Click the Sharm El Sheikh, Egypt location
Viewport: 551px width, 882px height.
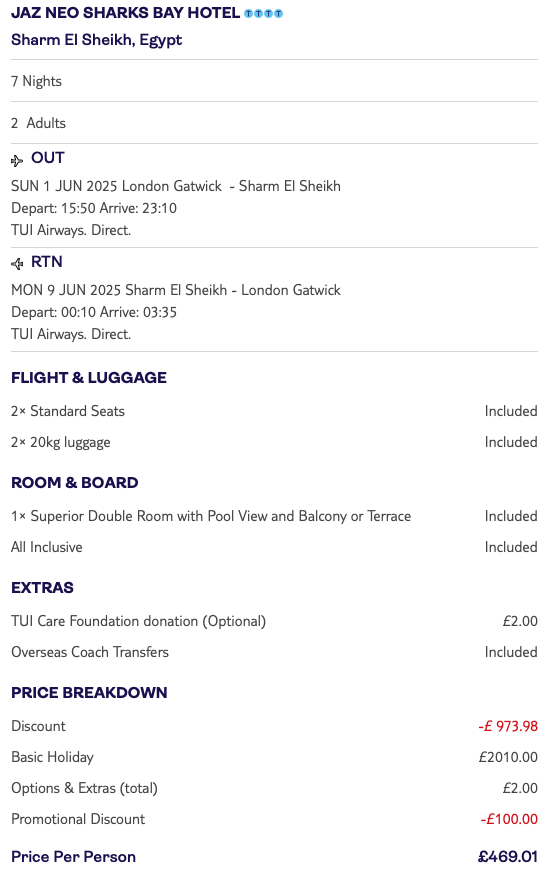[x=97, y=40]
